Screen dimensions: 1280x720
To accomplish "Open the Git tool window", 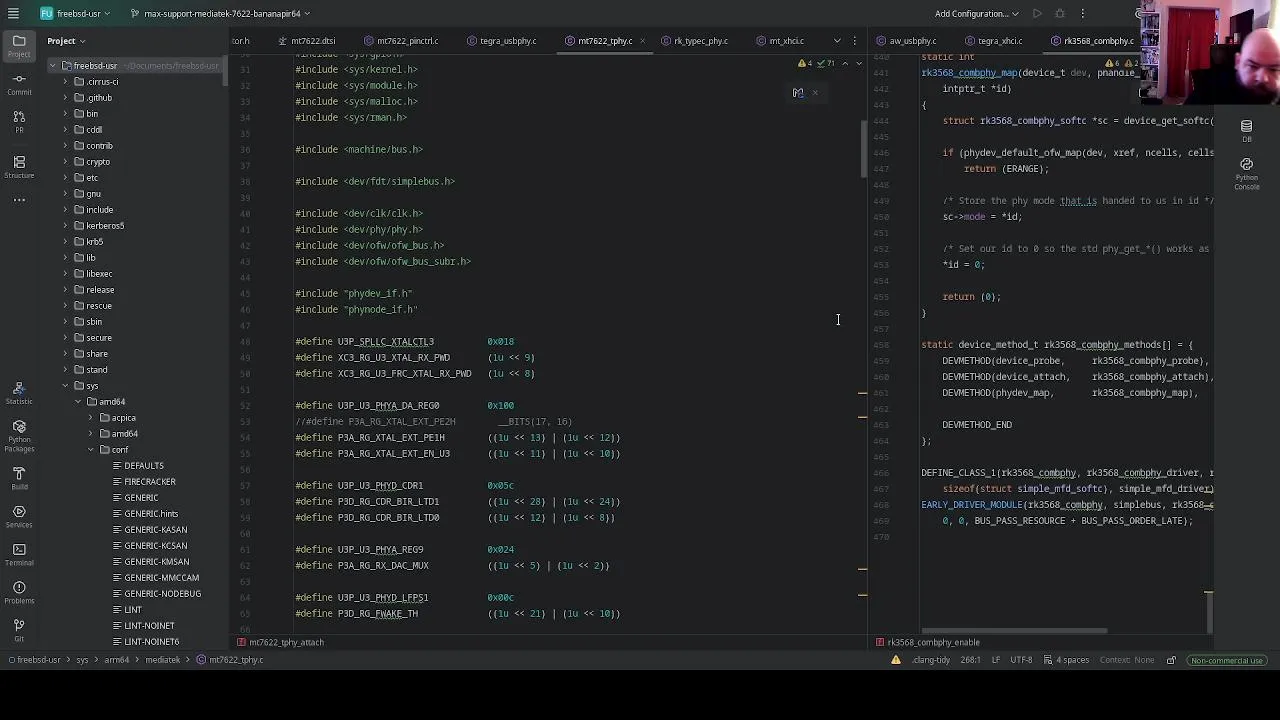I will 19,630.
